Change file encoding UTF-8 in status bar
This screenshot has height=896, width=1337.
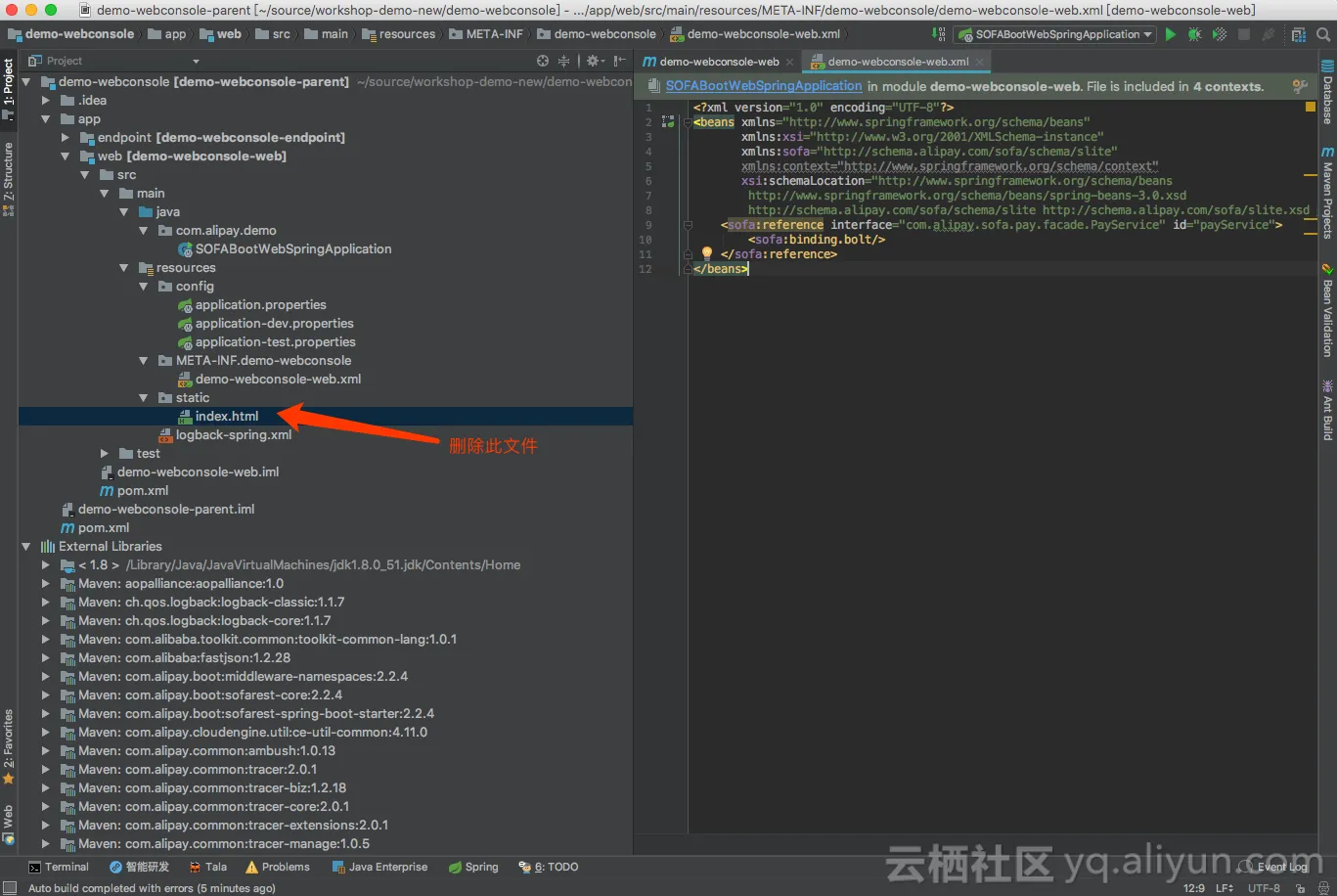(x=1264, y=888)
